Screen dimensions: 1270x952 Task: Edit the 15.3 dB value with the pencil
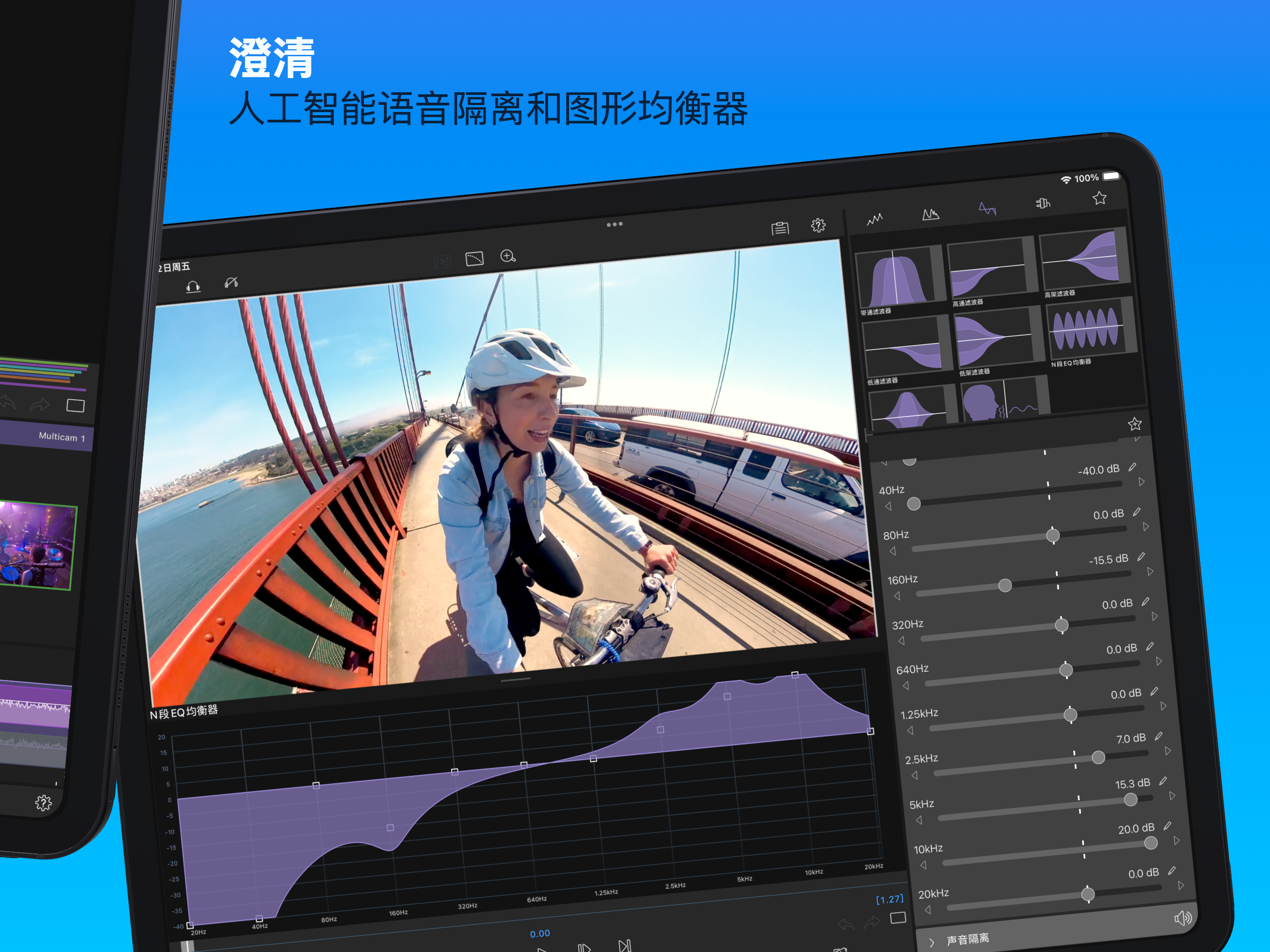(x=1163, y=781)
